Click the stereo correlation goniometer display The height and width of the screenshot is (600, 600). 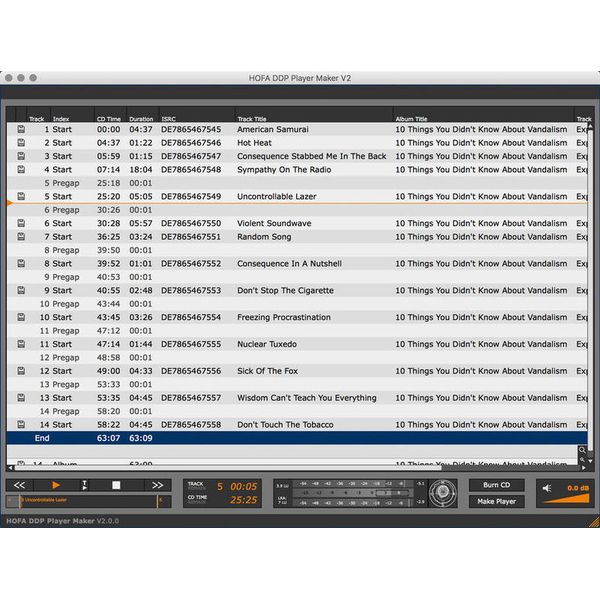coord(443,493)
